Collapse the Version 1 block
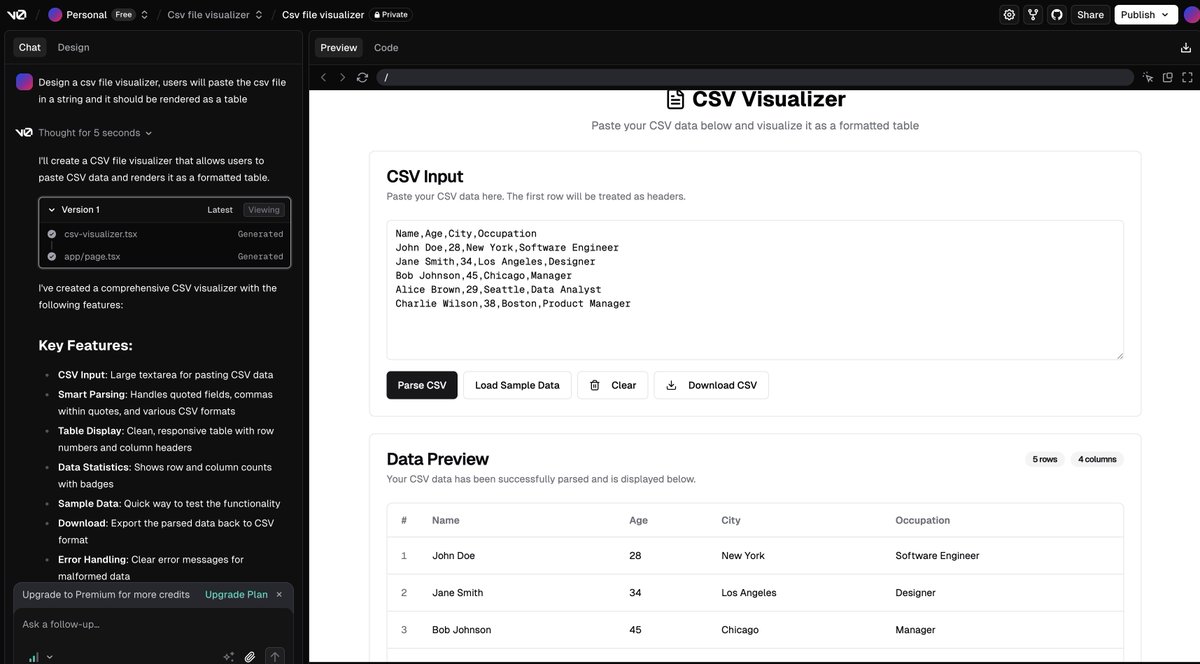This screenshot has height=664, width=1200. point(52,210)
